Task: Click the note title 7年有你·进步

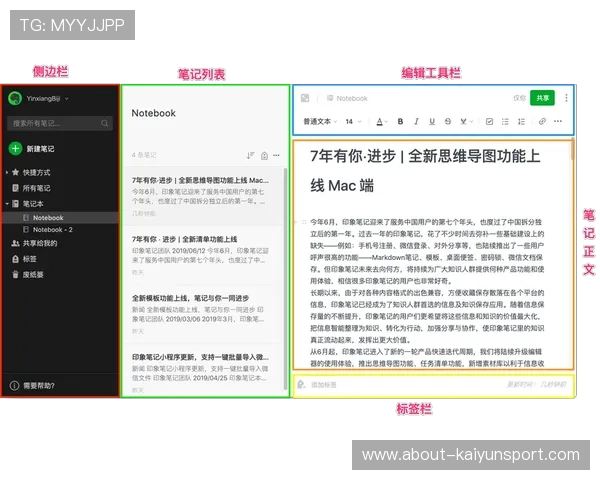Action: (x=425, y=171)
